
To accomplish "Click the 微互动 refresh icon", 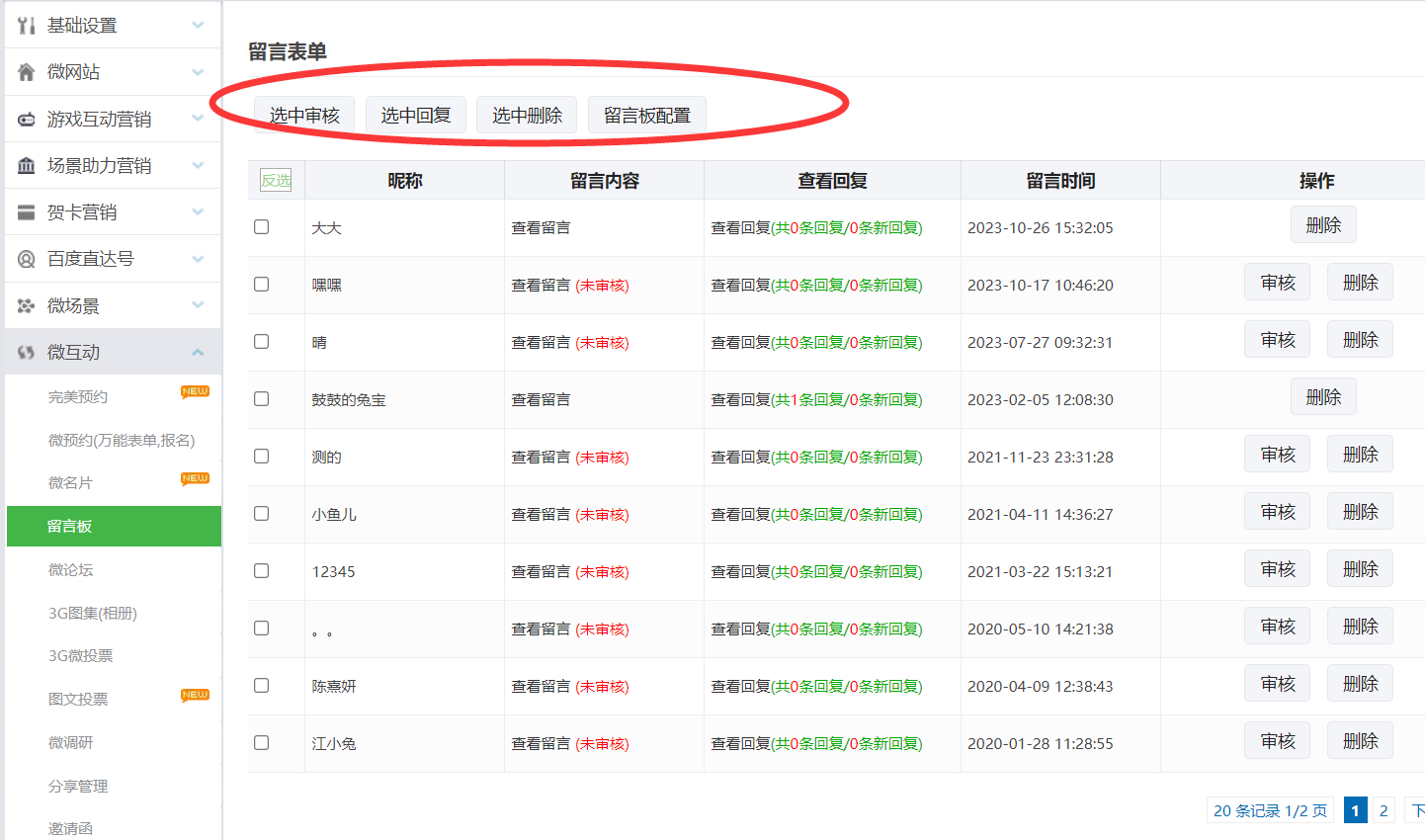I will tap(27, 353).
